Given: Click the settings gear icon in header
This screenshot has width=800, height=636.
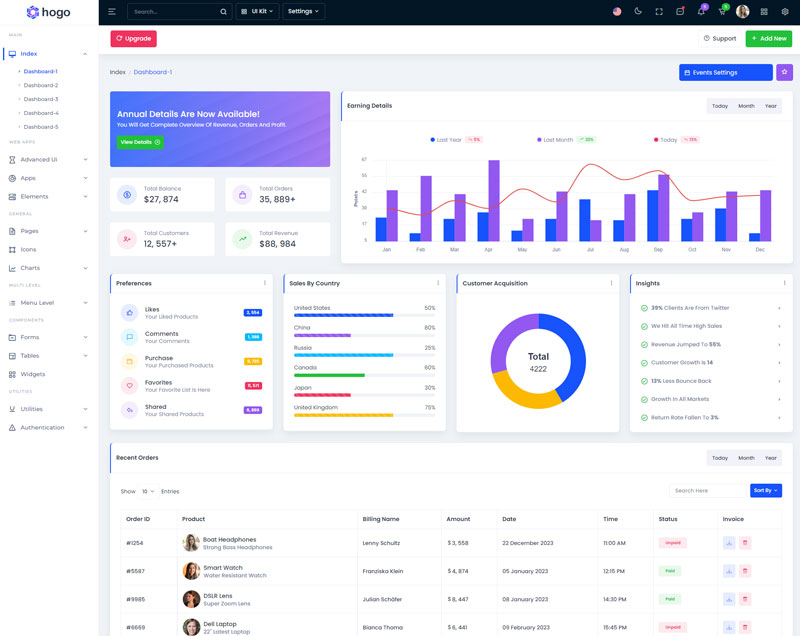Looking at the screenshot, I should coord(785,12).
